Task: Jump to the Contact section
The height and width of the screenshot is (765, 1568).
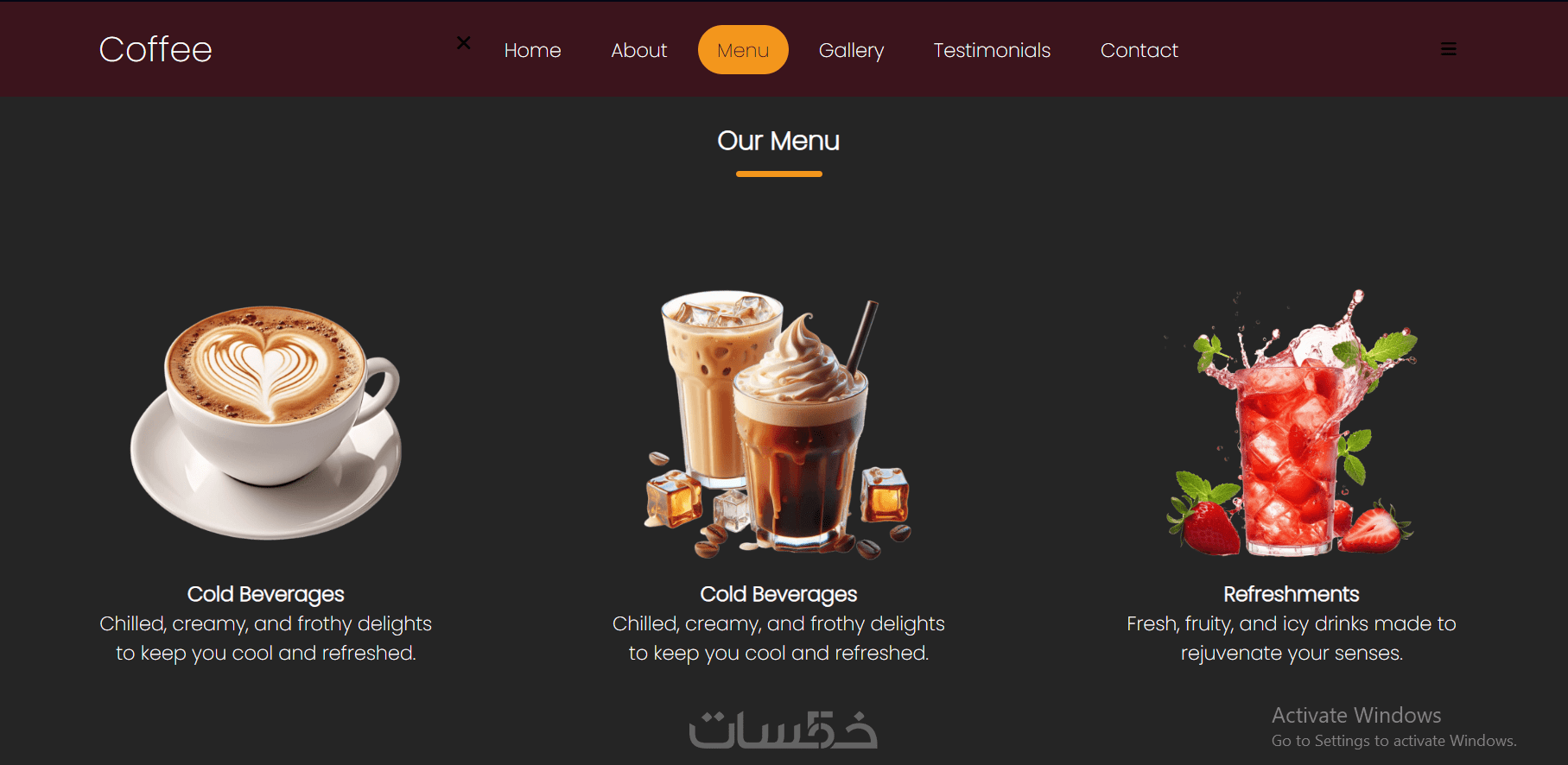Action: (x=1139, y=50)
